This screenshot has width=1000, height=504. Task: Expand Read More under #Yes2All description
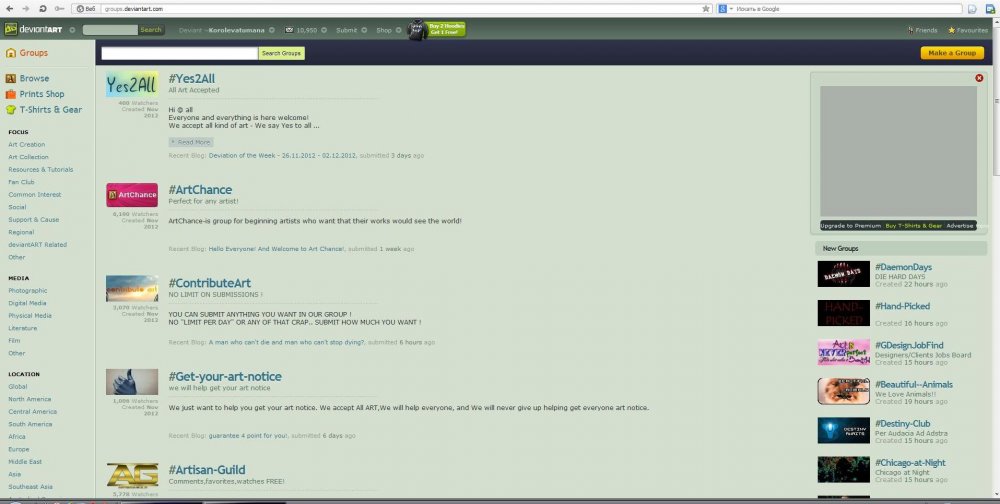point(191,142)
